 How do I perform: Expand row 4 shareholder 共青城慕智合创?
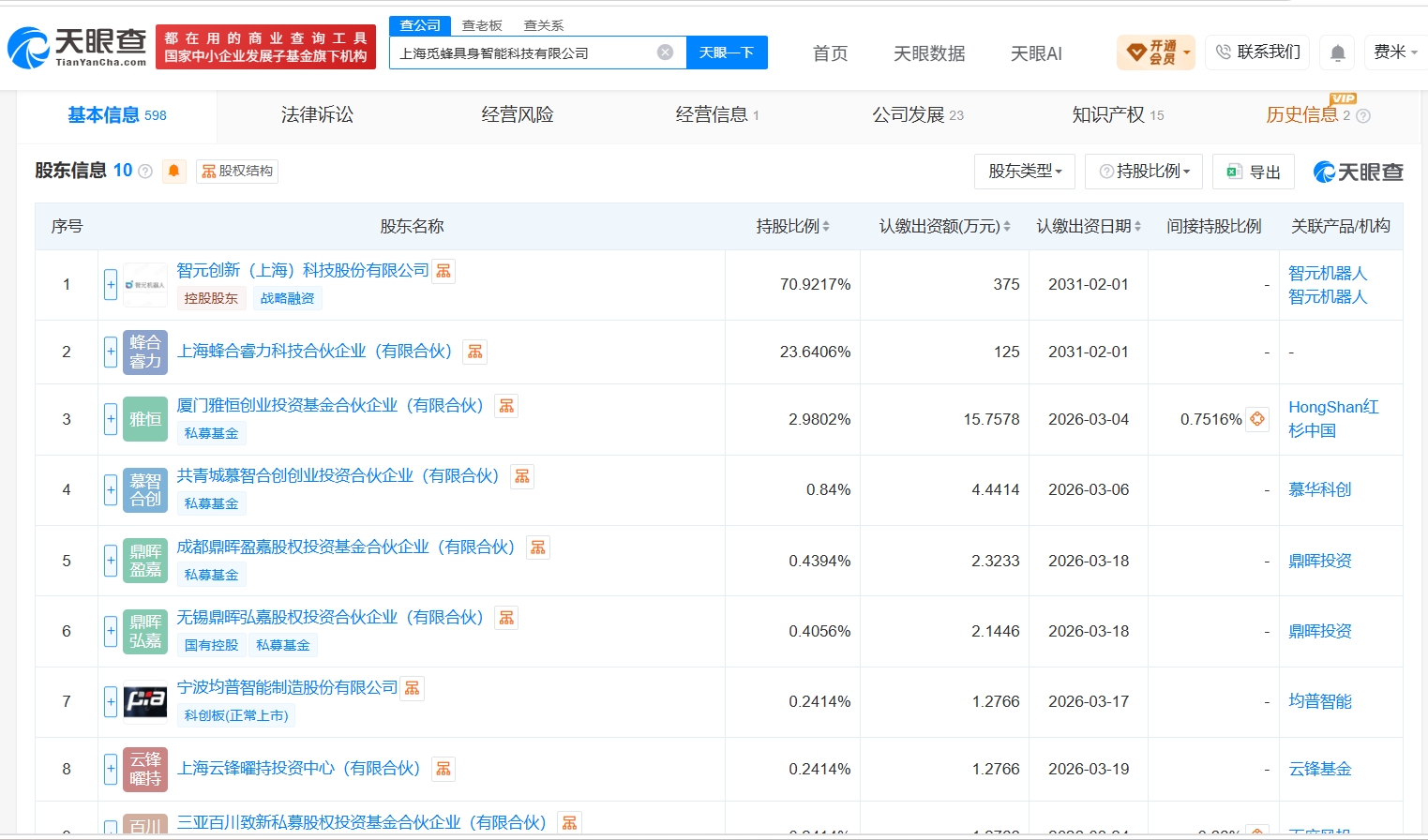(111, 489)
